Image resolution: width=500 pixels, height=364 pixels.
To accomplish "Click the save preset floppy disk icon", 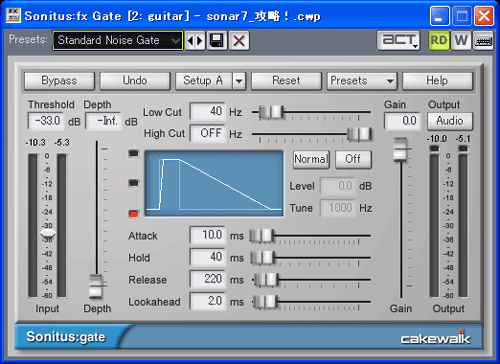I will pos(217,41).
